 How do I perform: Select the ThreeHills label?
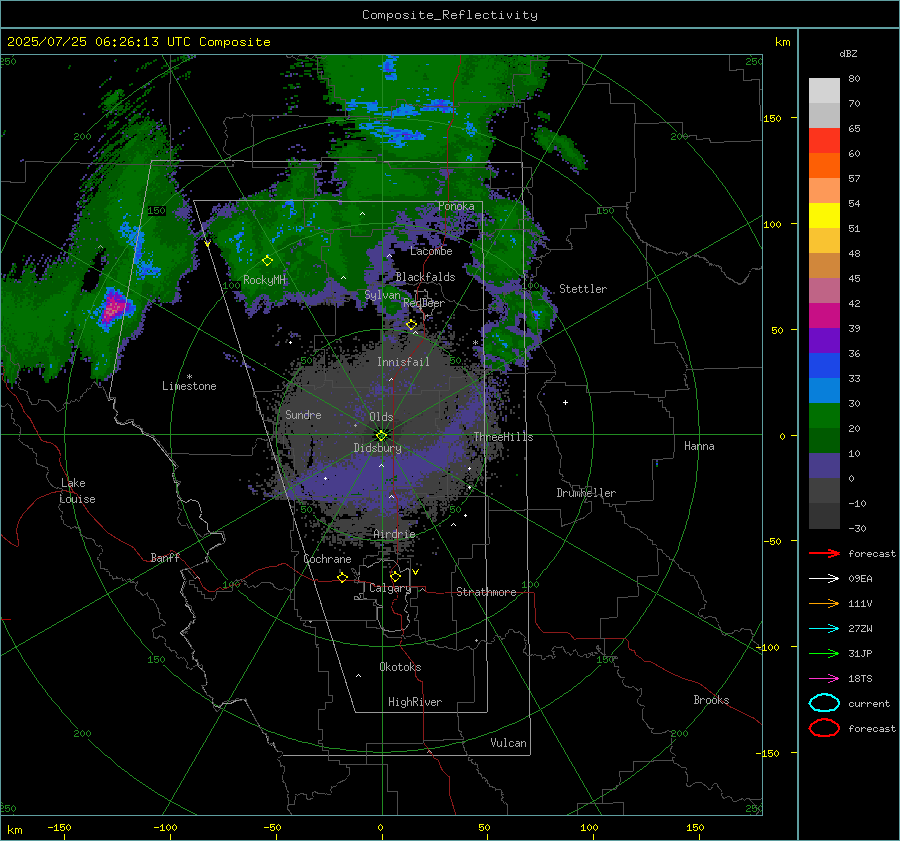(x=503, y=437)
